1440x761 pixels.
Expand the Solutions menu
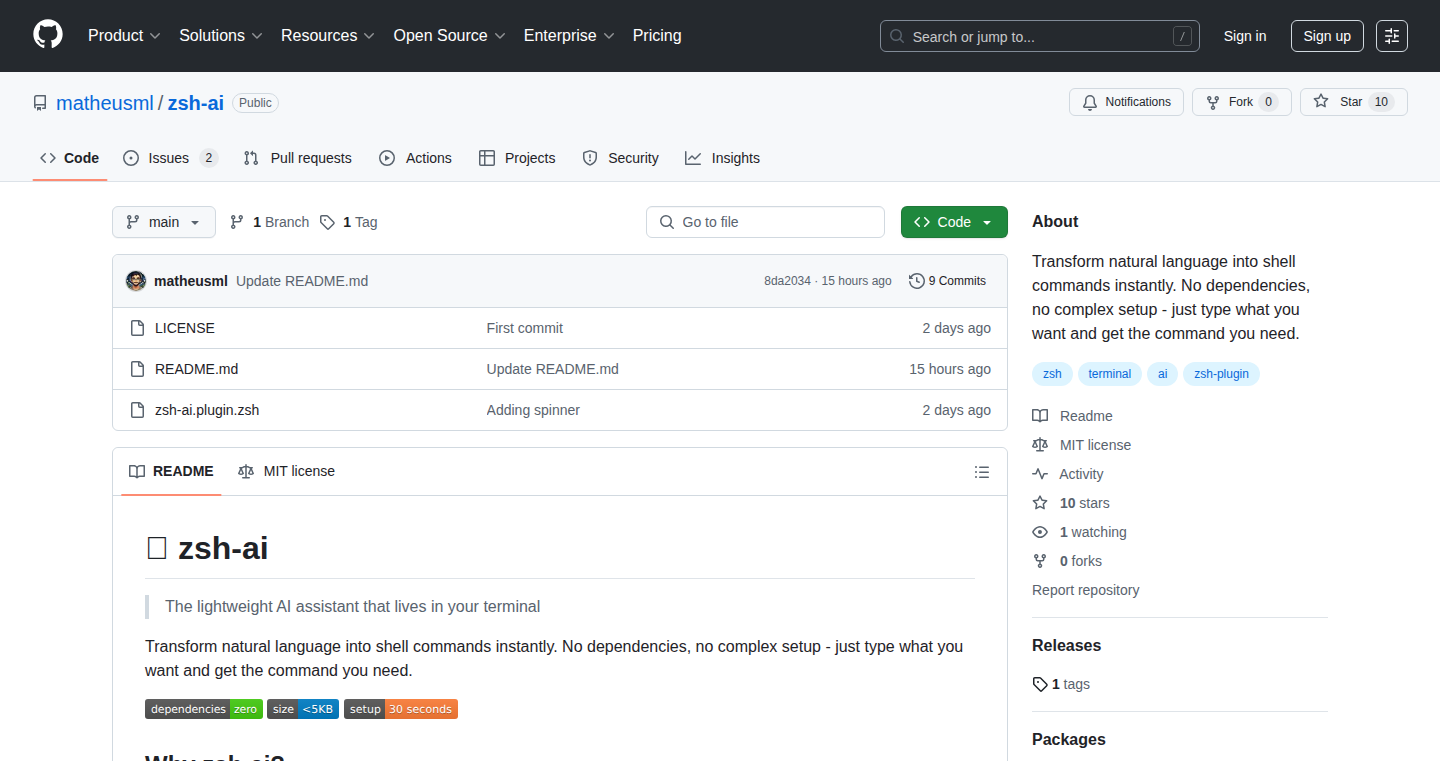pyautogui.click(x=221, y=36)
